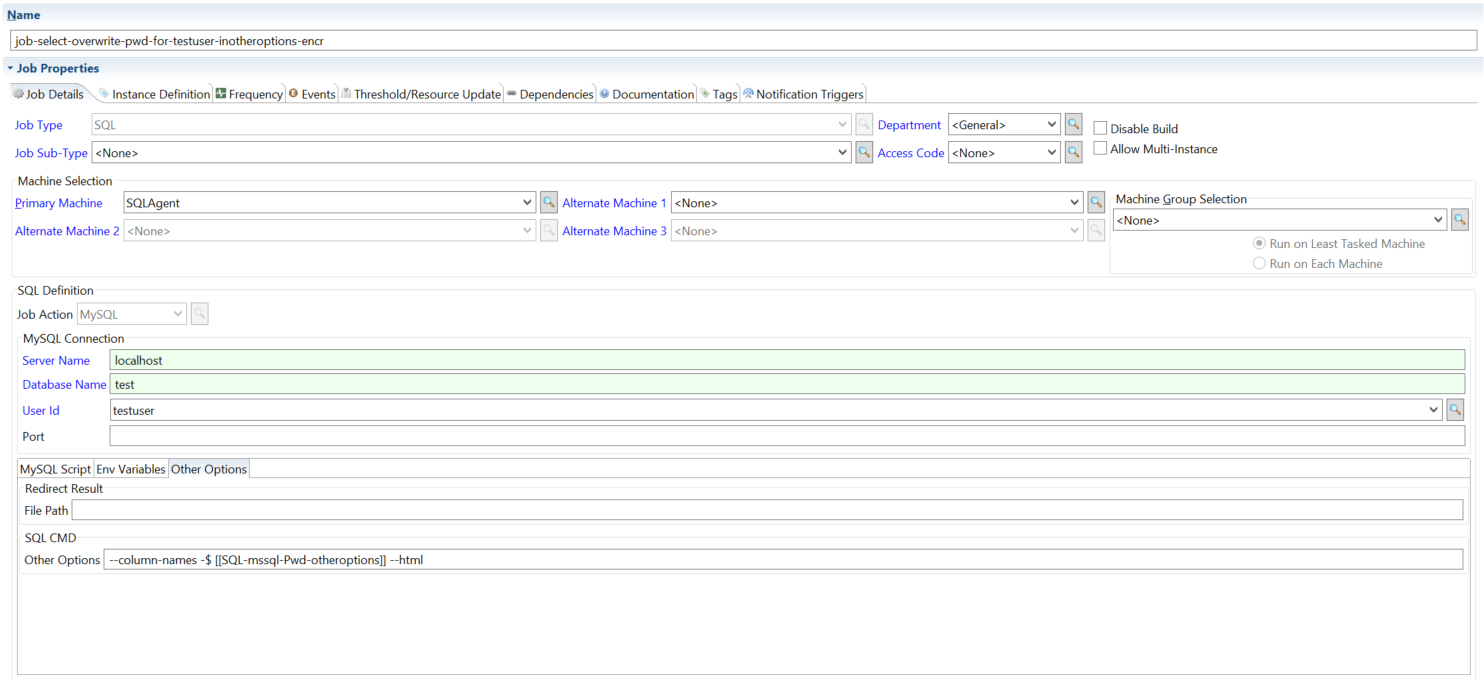Switch to the MySQL Script tab
The width and height of the screenshot is (1484, 680).
tap(55, 469)
